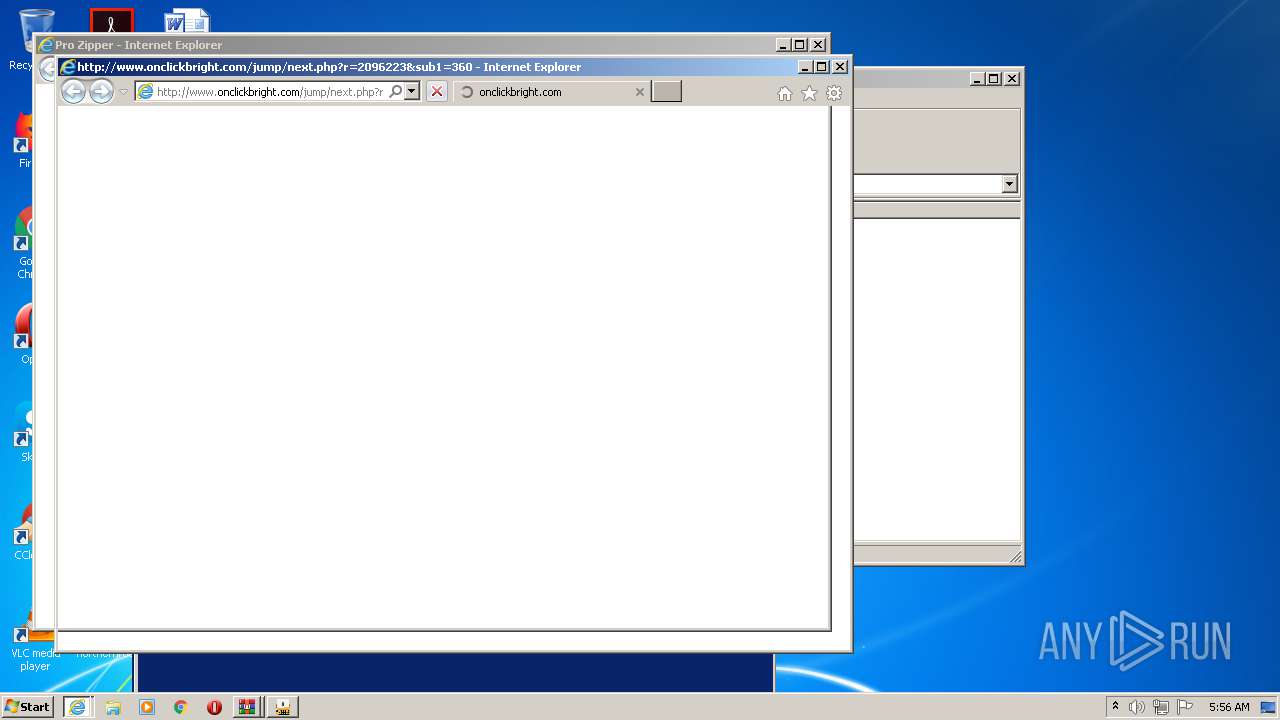Click the 5:56 AM clock
The height and width of the screenshot is (720, 1280).
click(x=1229, y=707)
